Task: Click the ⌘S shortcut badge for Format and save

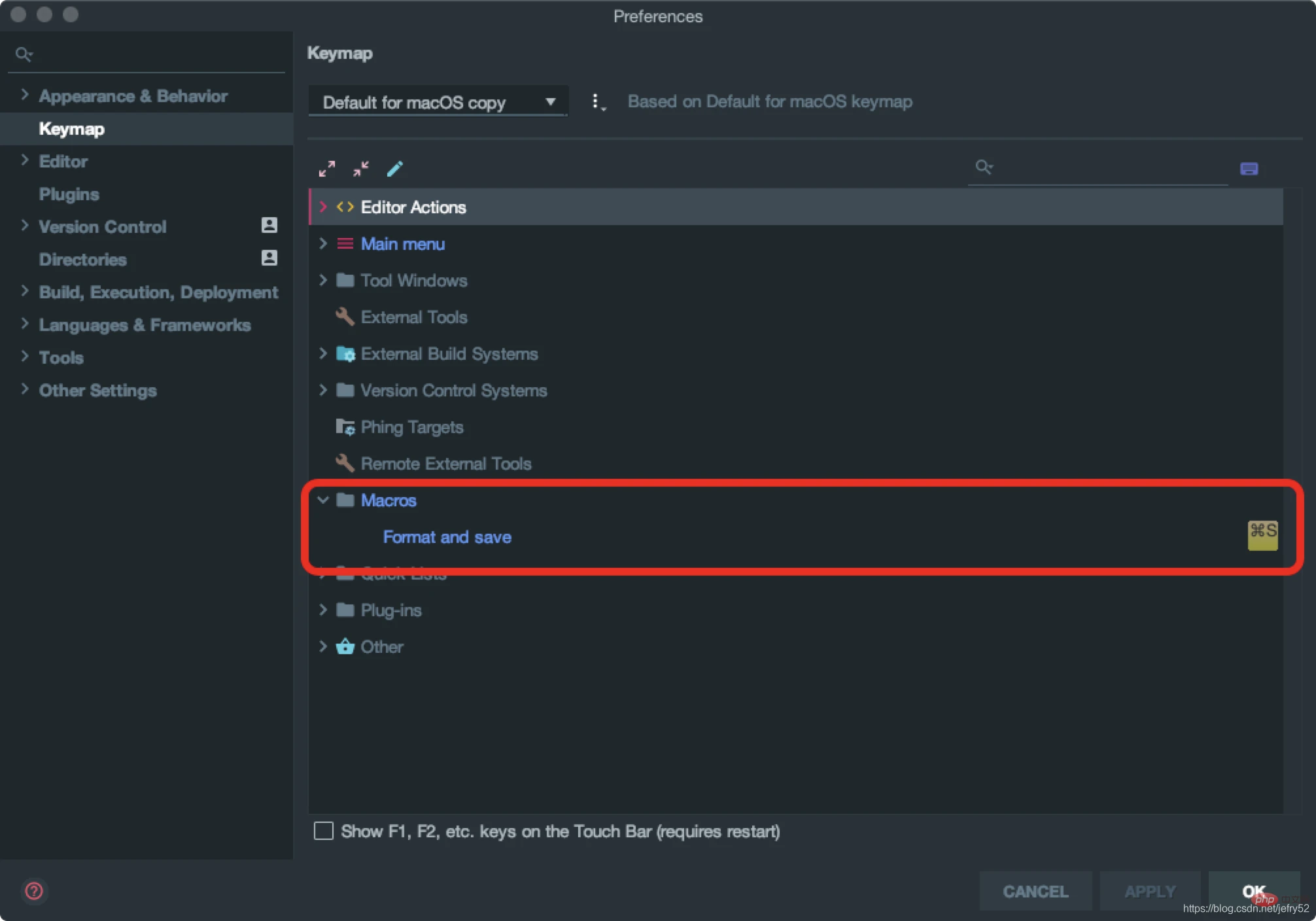Action: pos(1262,534)
